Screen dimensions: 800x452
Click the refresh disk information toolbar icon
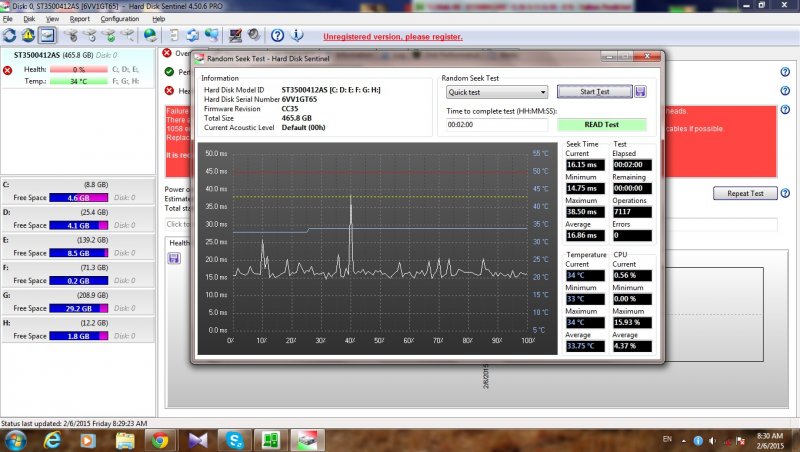[9, 35]
